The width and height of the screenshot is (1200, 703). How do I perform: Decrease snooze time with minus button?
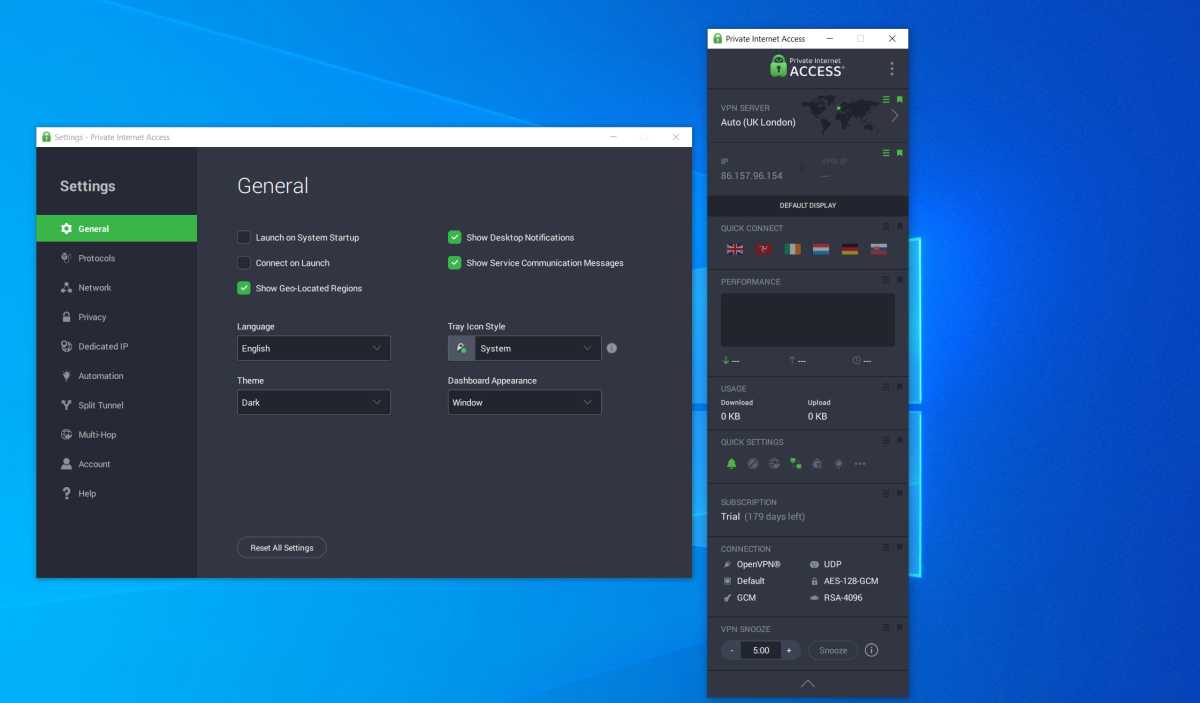point(732,650)
